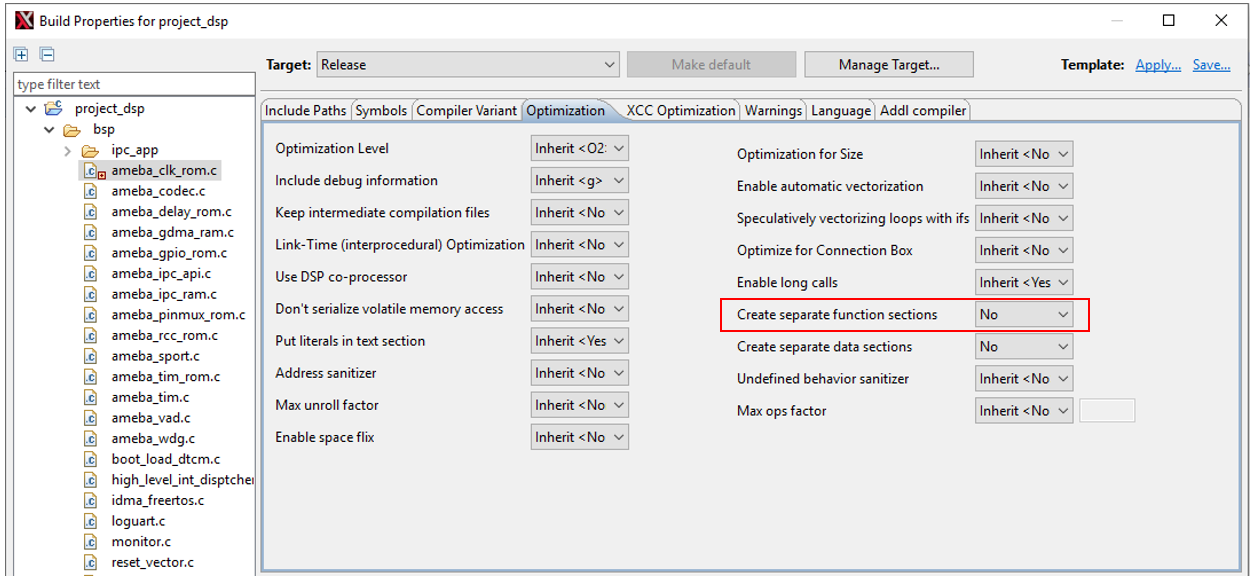Click the ameba_clk_rom.c file icon
1253x581 pixels.
coord(92,171)
